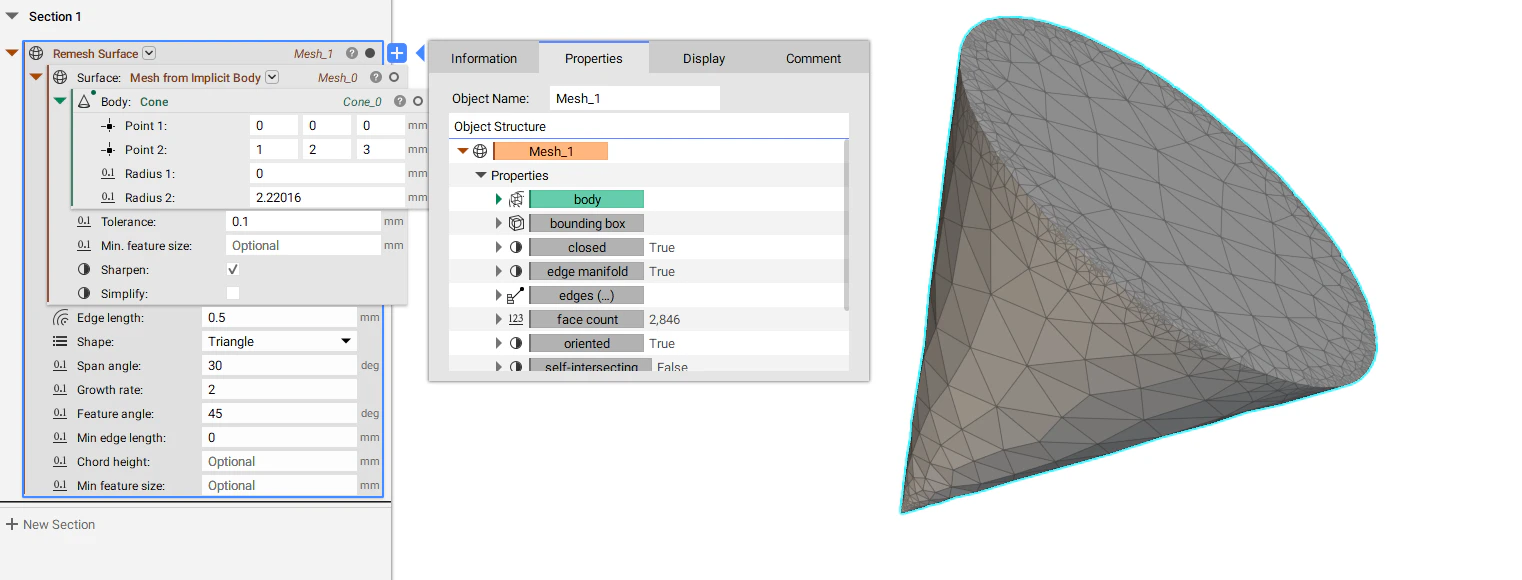This screenshot has width=1522, height=580.
Task: Open the Comment tab
Action: 813,58
